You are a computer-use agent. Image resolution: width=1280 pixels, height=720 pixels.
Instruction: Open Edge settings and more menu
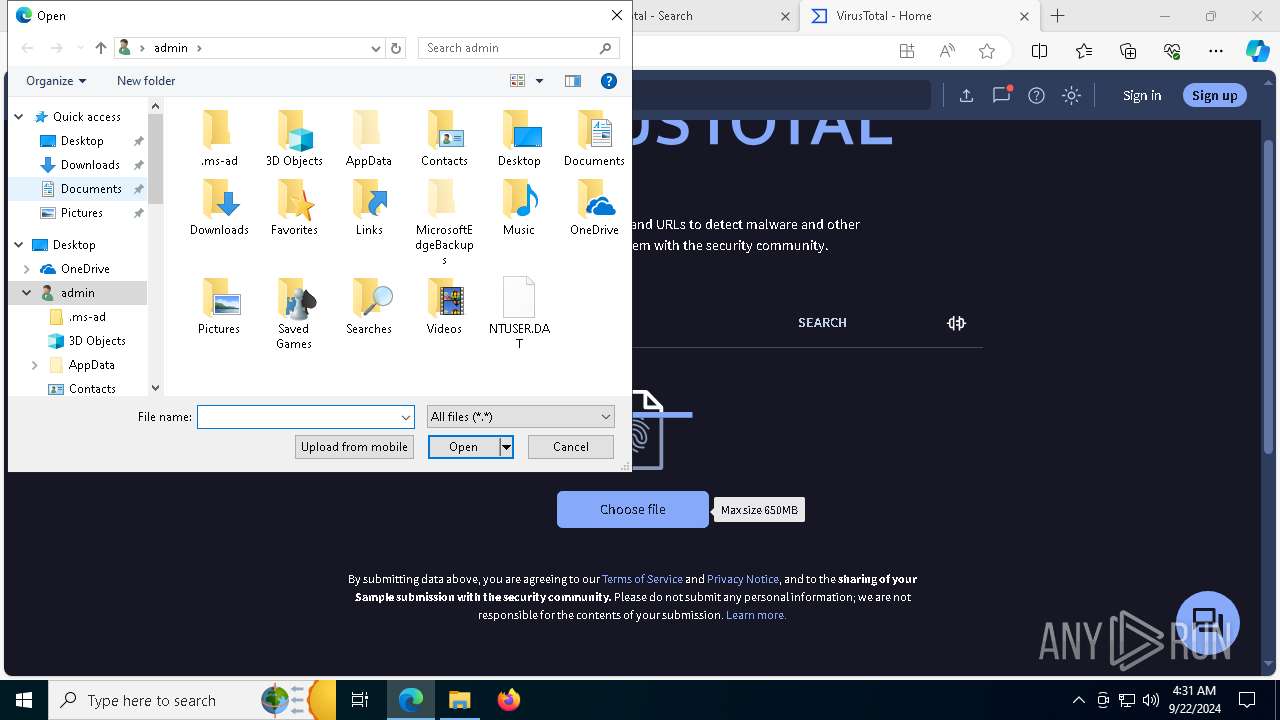[1216, 51]
